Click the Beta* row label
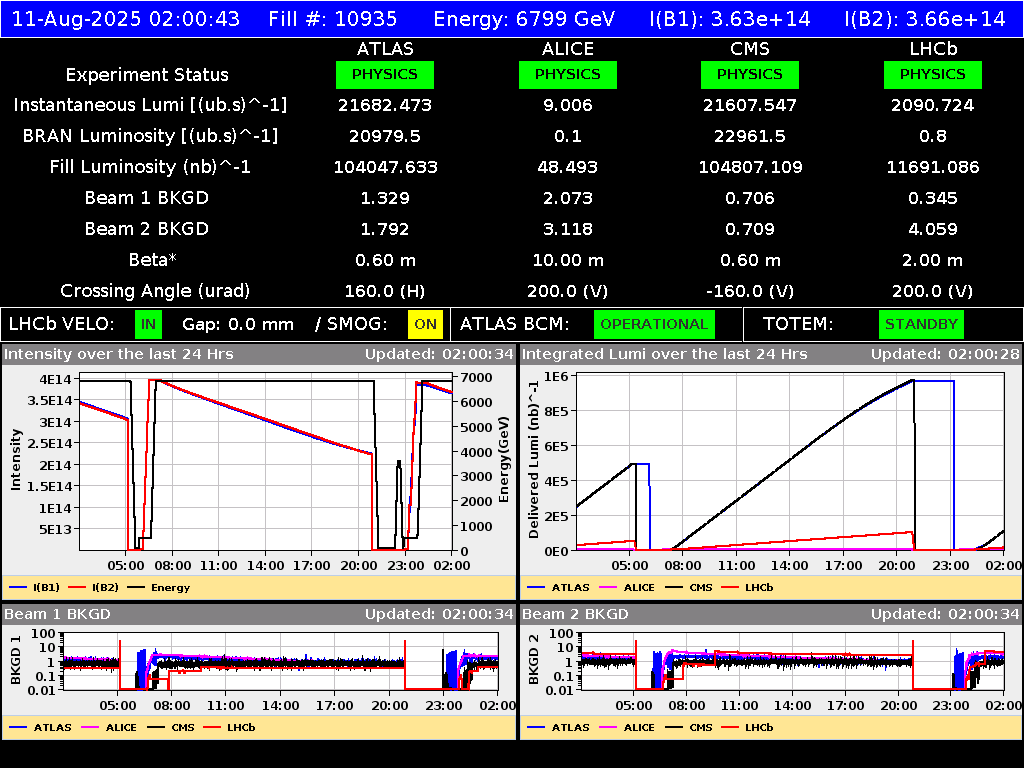The width and height of the screenshot is (1024, 768). (x=153, y=260)
